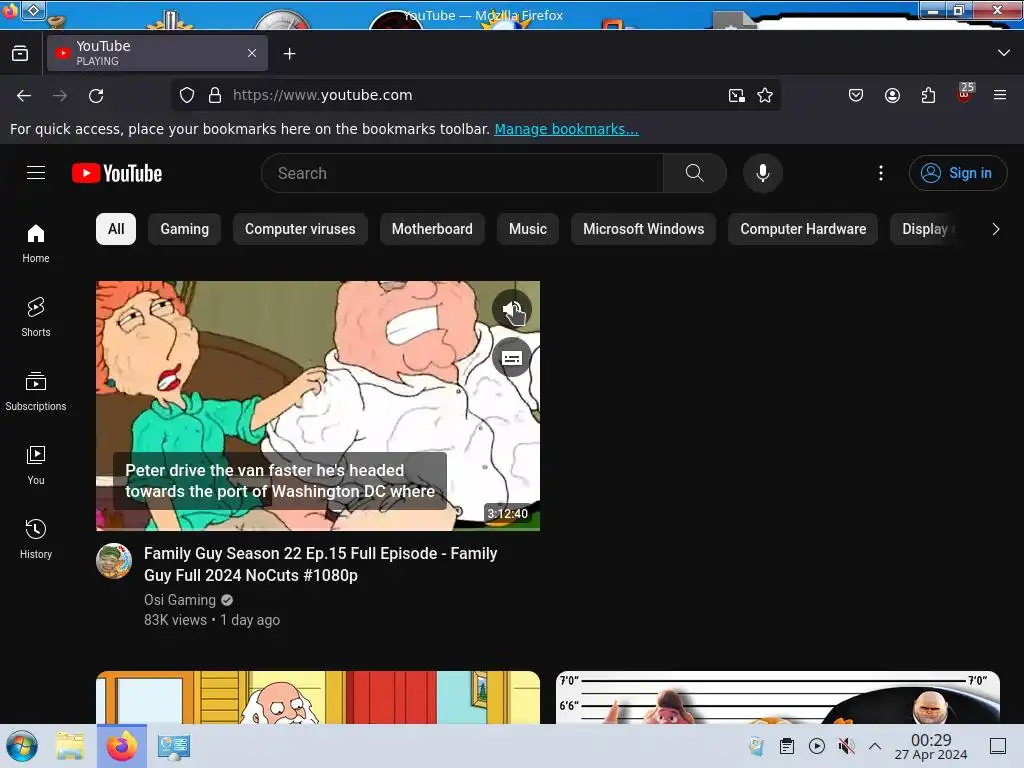Image resolution: width=1024 pixels, height=768 pixels.
Task: Open Subscriptions in the sidebar
Action: pyautogui.click(x=36, y=391)
